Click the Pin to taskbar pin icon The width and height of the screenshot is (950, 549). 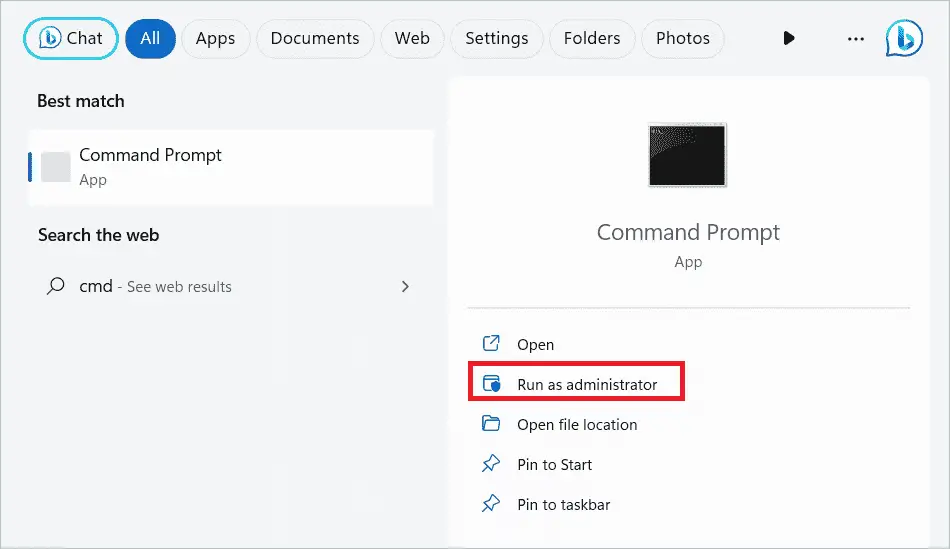coord(491,504)
